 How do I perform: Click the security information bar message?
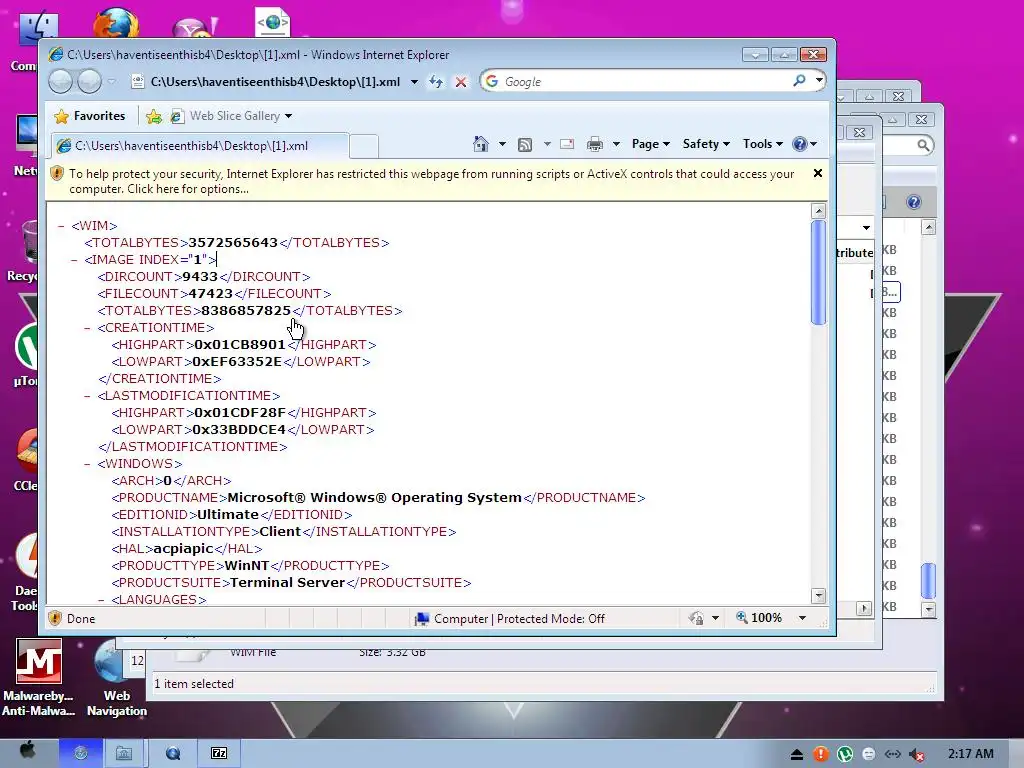click(432, 181)
